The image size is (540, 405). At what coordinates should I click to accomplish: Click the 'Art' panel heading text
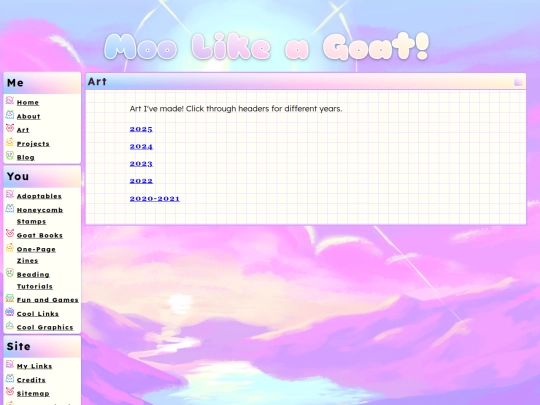click(97, 82)
